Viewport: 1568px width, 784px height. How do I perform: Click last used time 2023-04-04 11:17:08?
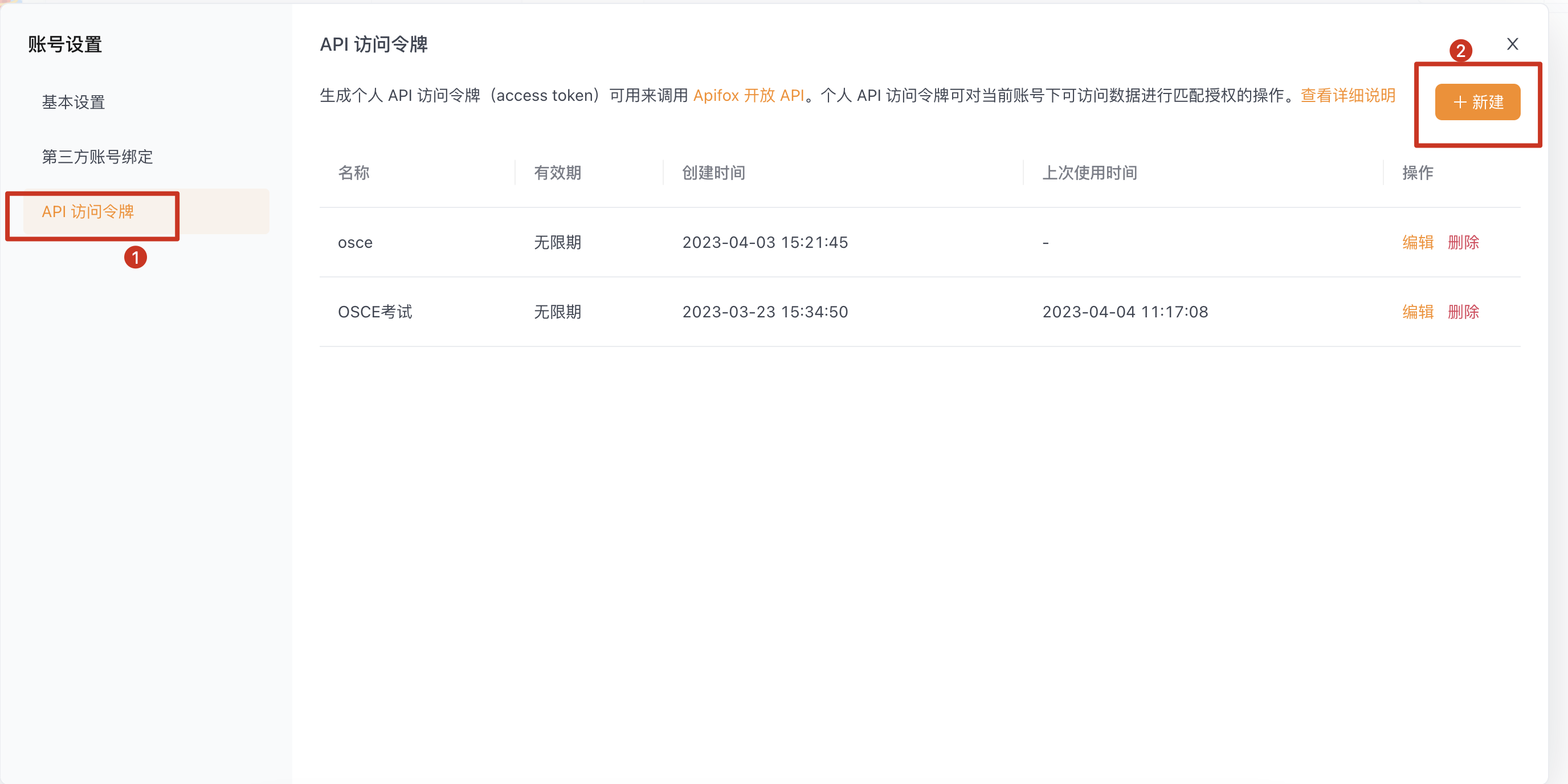pos(1125,312)
